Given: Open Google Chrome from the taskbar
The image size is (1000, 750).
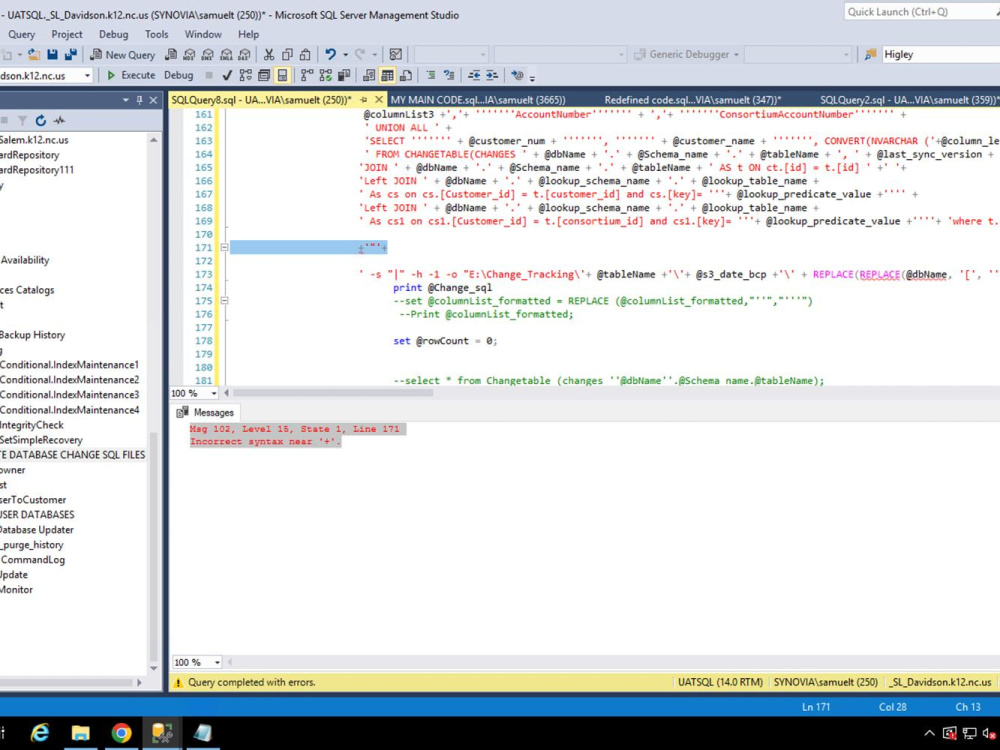Looking at the screenshot, I should click(121, 733).
